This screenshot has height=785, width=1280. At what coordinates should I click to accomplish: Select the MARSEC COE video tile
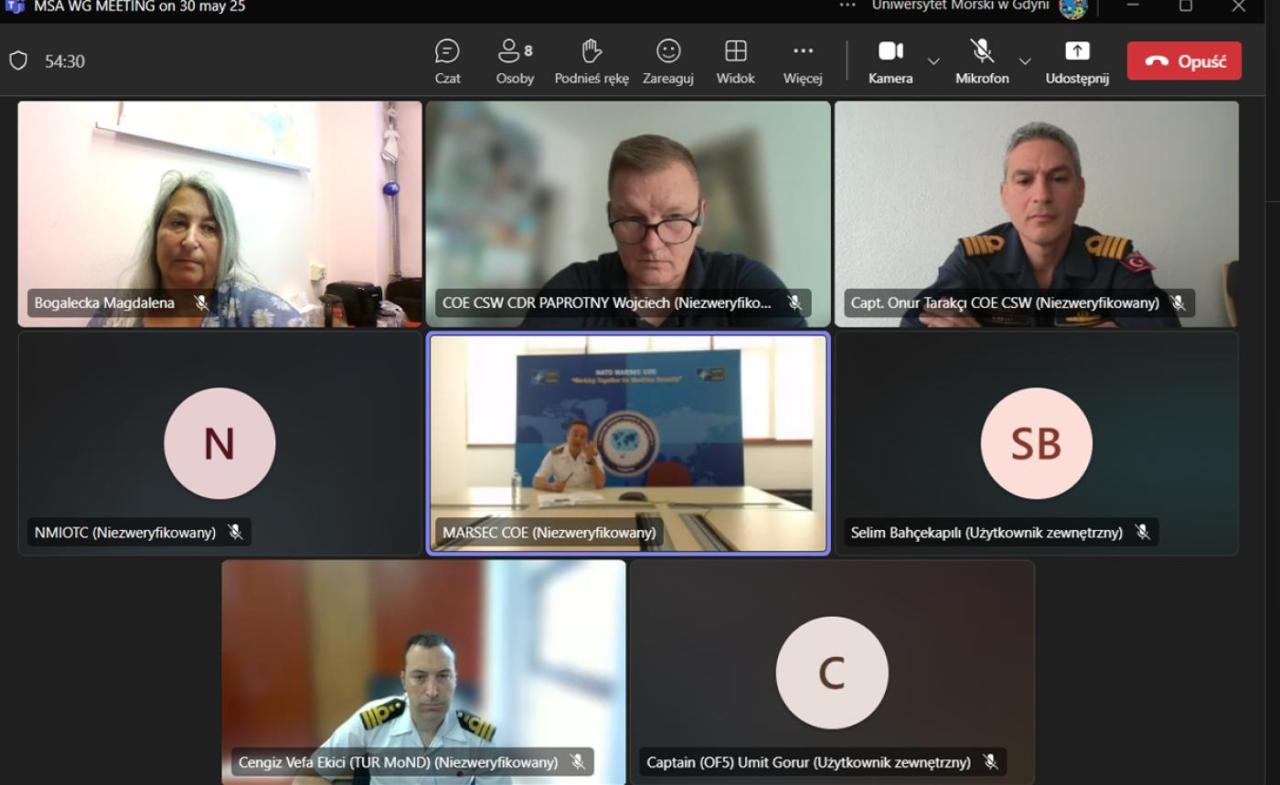[x=628, y=442]
